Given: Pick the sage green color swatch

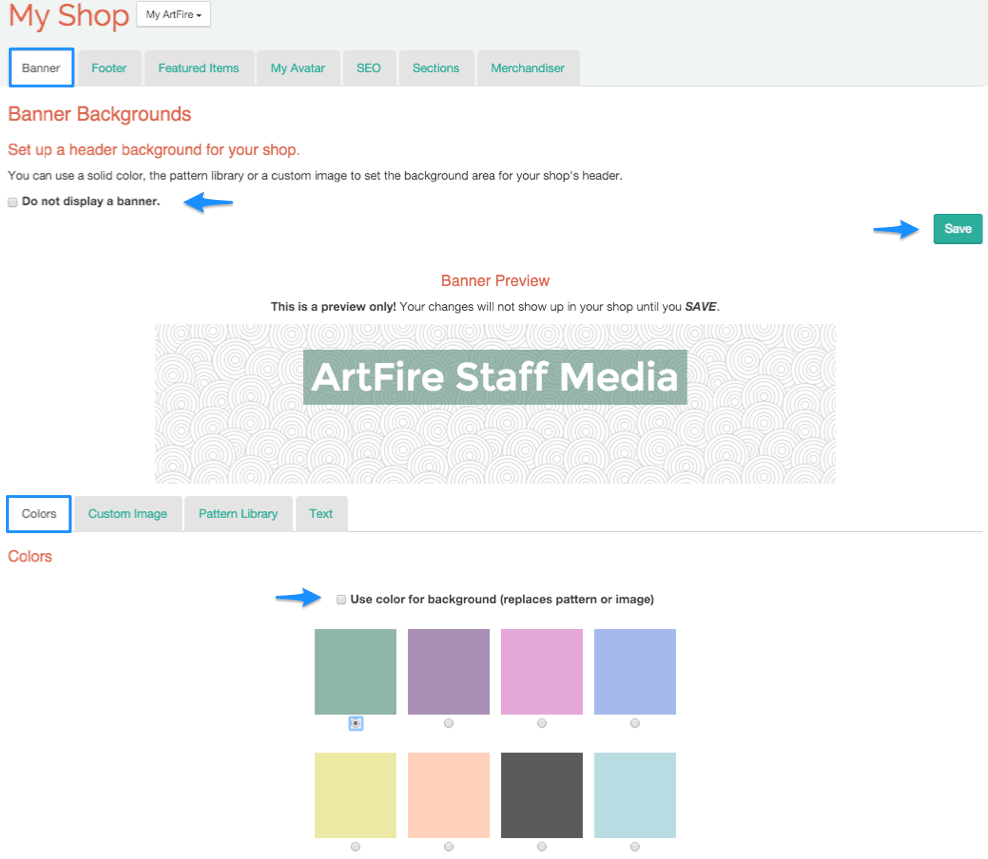Looking at the screenshot, I should tap(355, 672).
